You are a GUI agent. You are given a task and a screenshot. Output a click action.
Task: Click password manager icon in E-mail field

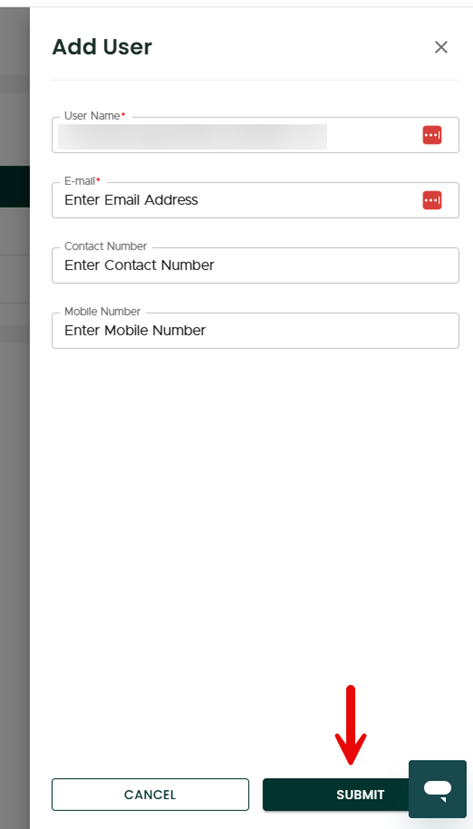click(x=432, y=200)
